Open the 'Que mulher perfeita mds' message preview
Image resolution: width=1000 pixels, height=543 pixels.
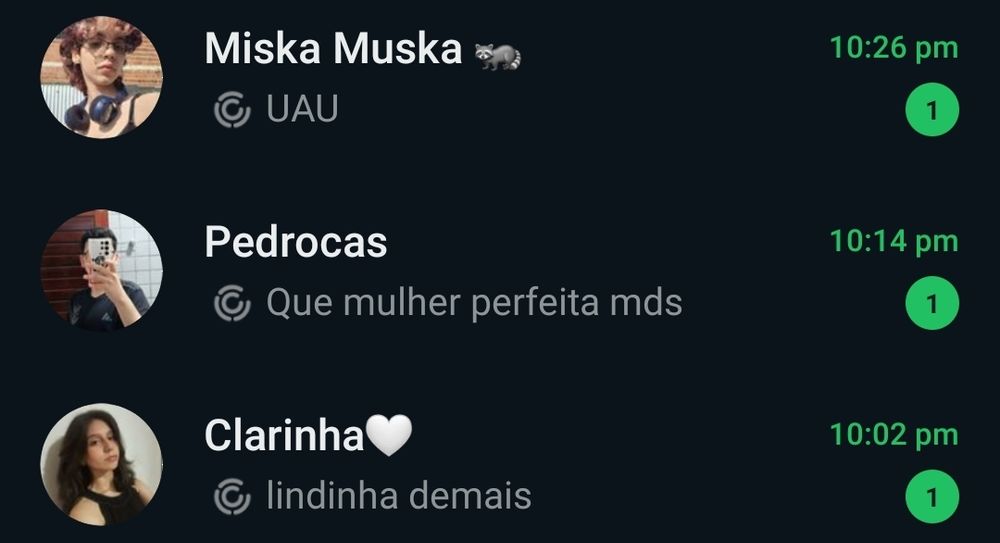click(474, 302)
